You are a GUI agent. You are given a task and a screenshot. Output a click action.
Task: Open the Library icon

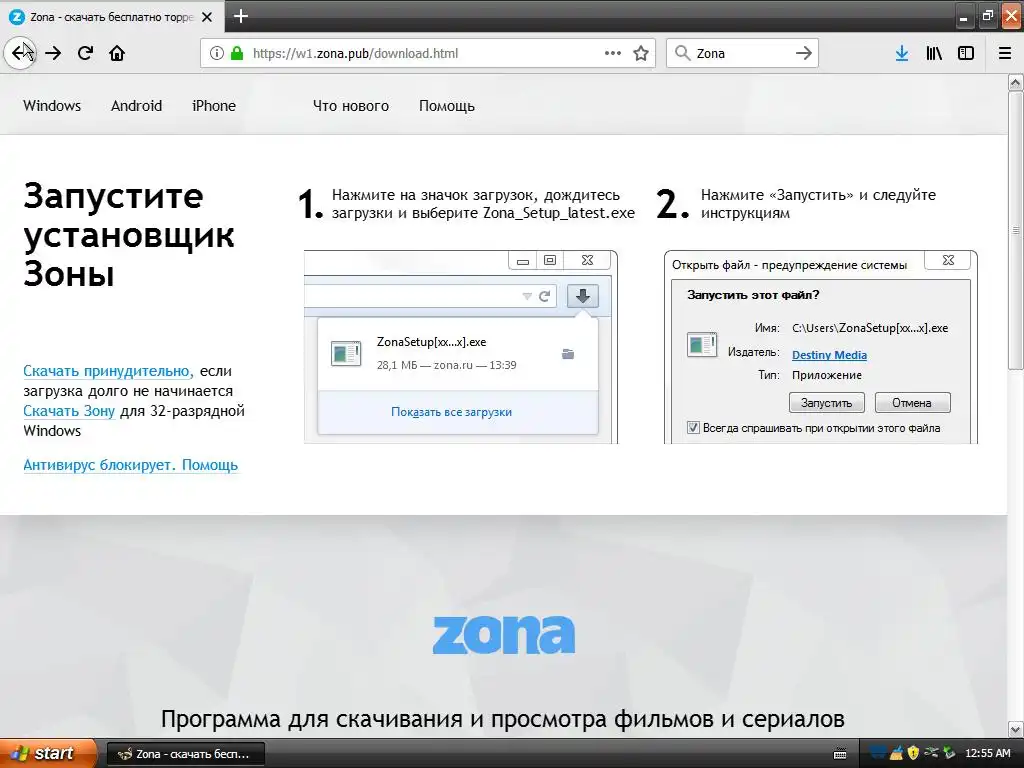(934, 53)
